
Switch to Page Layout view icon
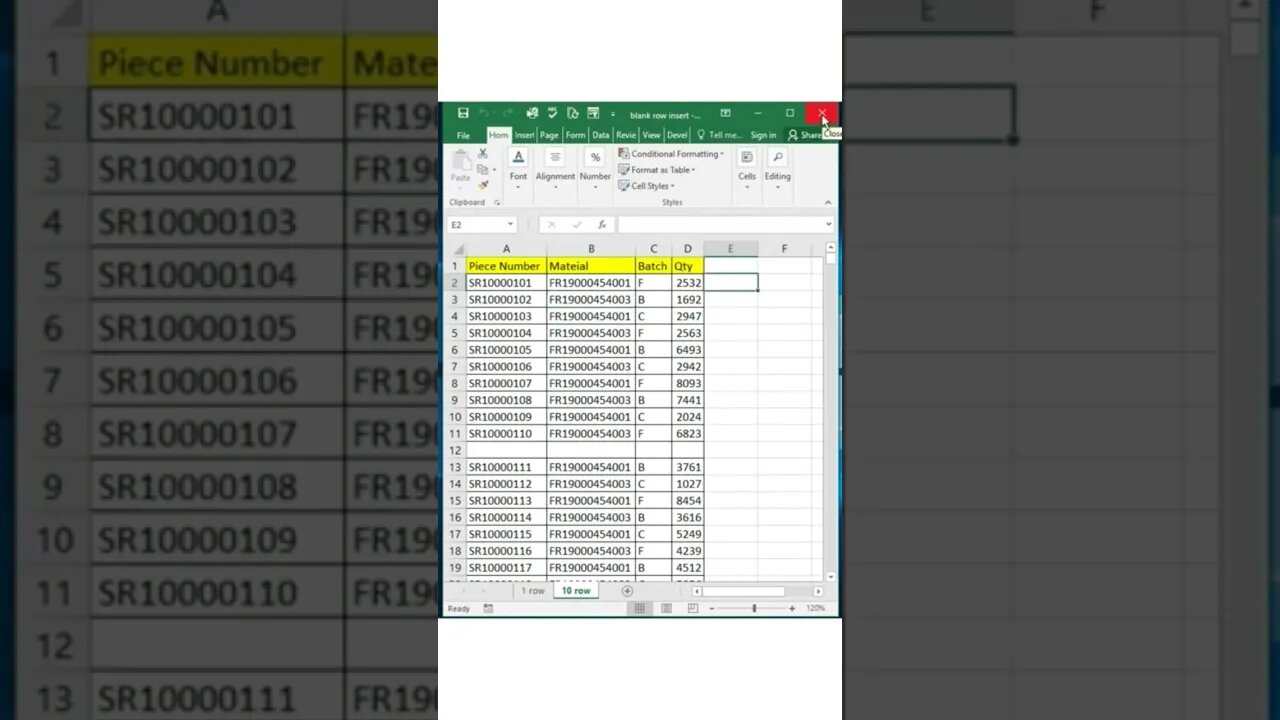tap(666, 608)
